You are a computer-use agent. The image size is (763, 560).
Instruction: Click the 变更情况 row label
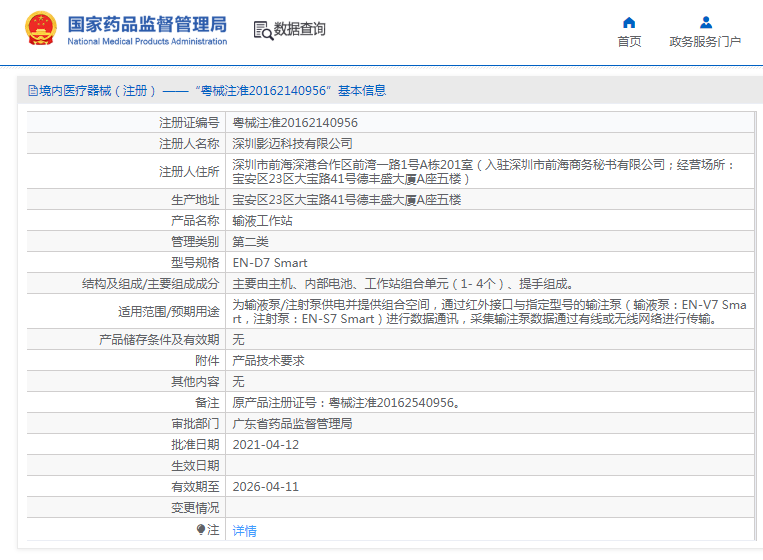click(x=195, y=508)
